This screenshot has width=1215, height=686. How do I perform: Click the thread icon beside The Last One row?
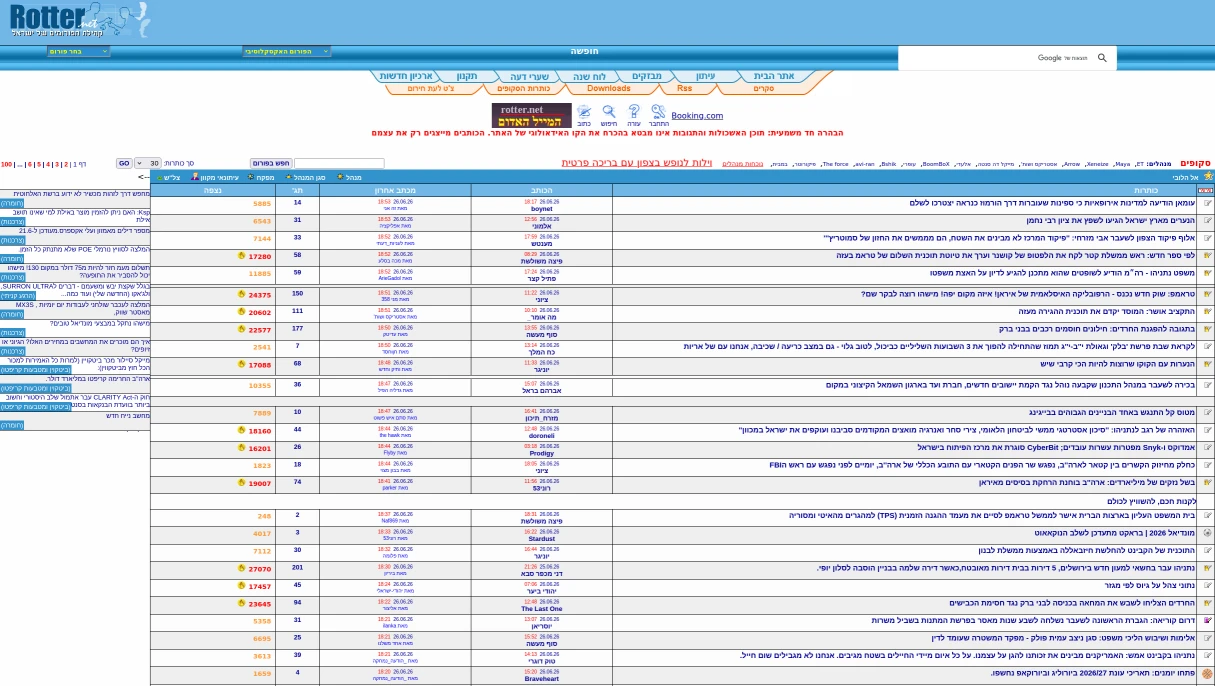click(1207, 603)
